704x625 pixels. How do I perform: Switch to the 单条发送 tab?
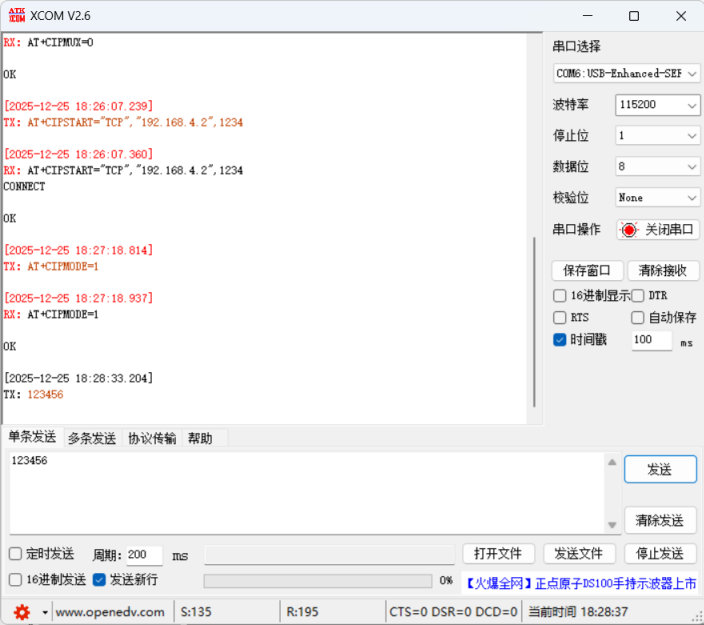(32, 437)
